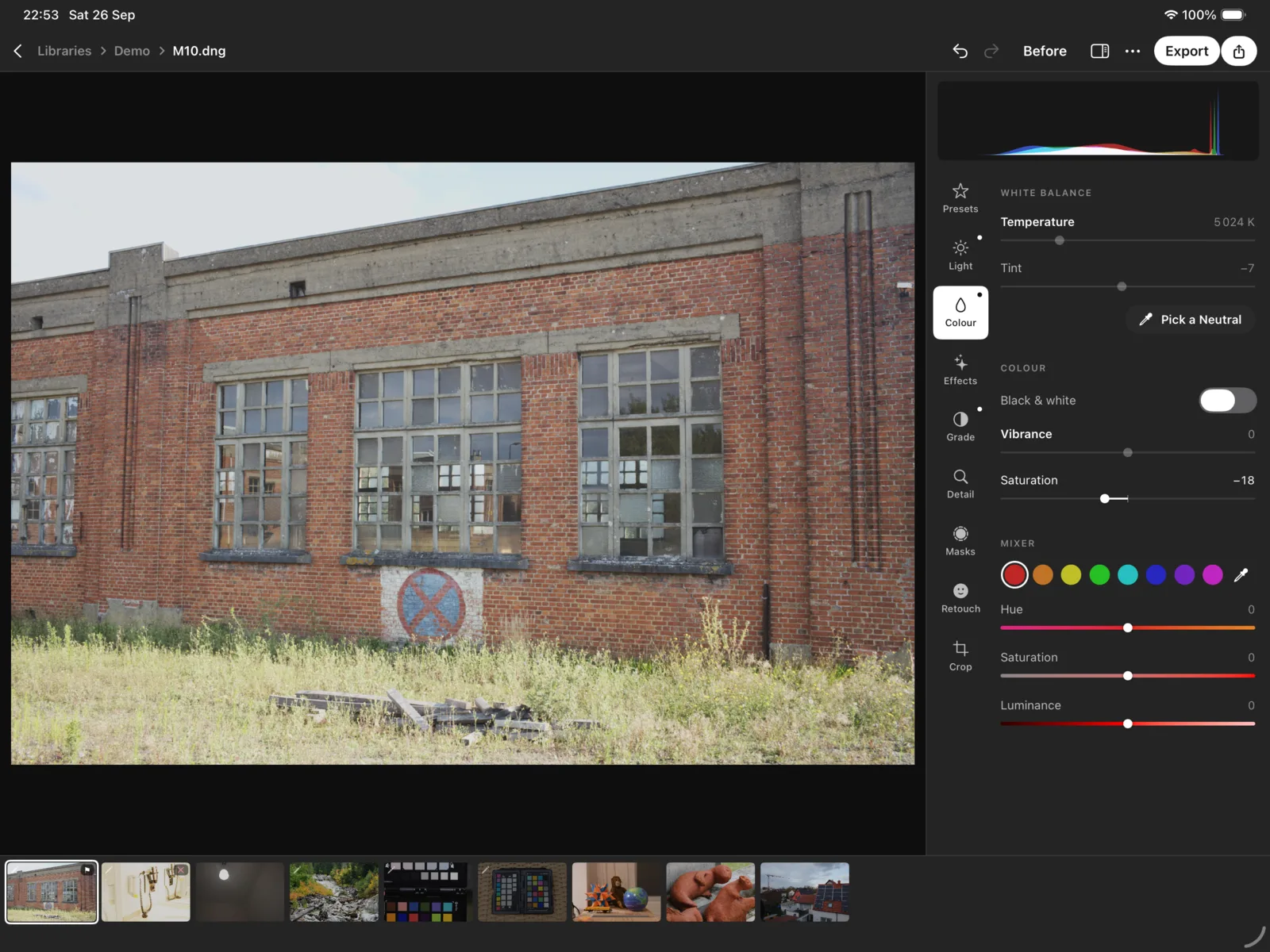Click the mixer Luminance slider handle
This screenshot has height=952, width=1270.
coord(1128,724)
